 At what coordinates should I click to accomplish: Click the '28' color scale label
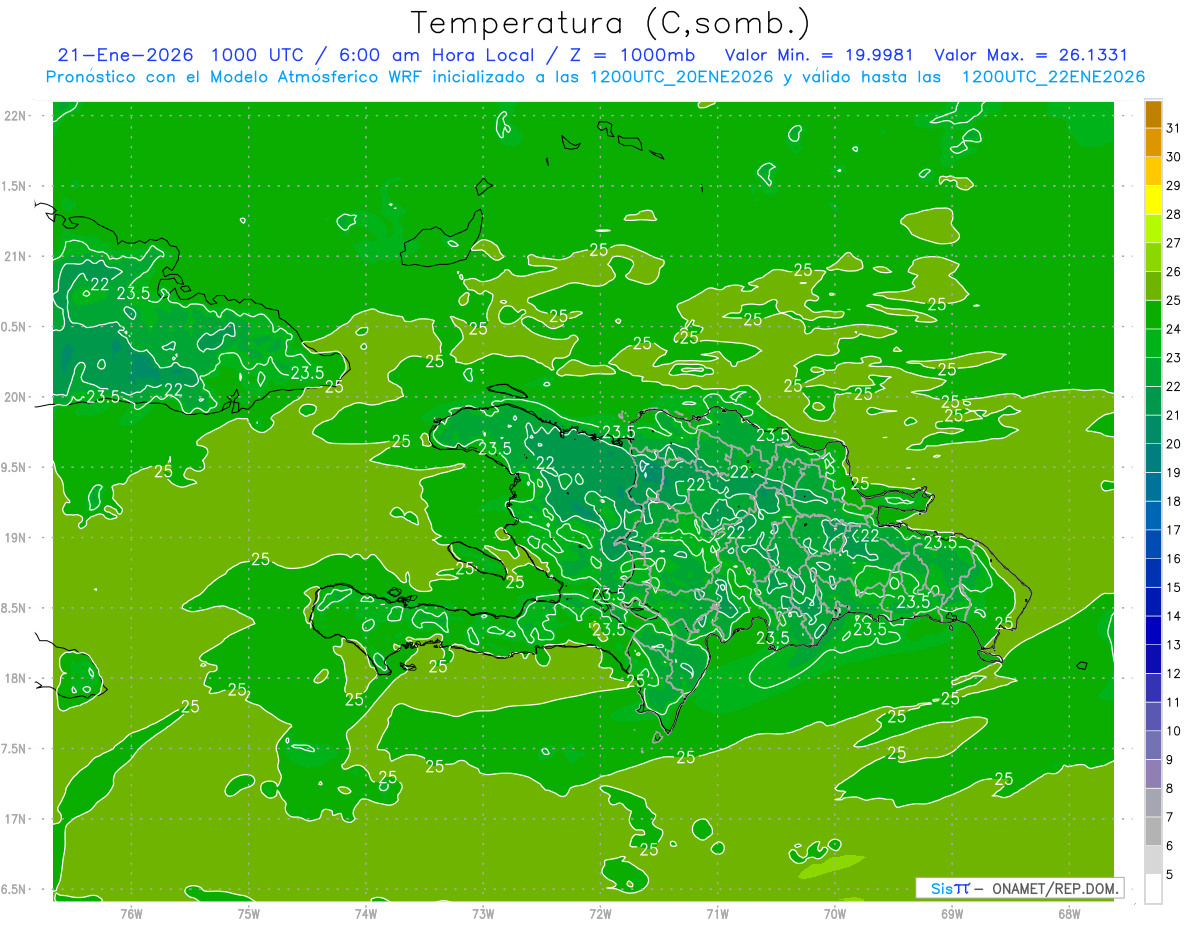click(1173, 214)
